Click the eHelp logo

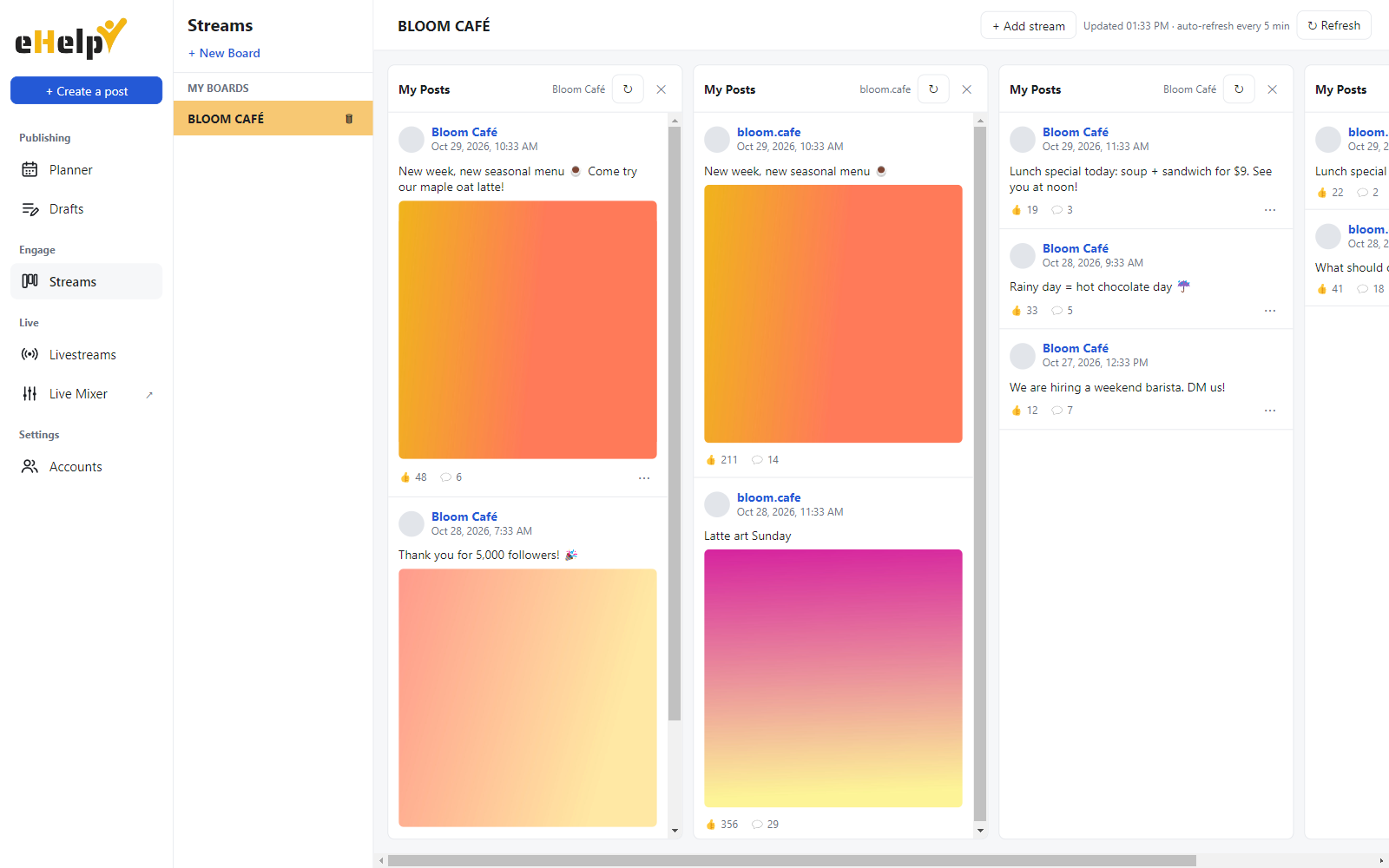point(71,39)
